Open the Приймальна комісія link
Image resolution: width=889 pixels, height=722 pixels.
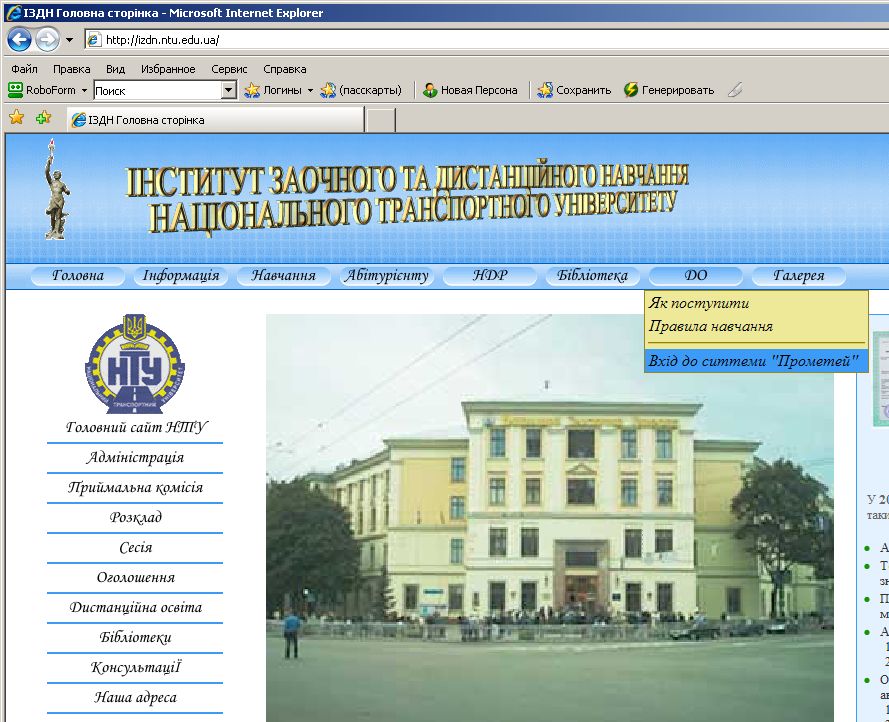tap(135, 487)
